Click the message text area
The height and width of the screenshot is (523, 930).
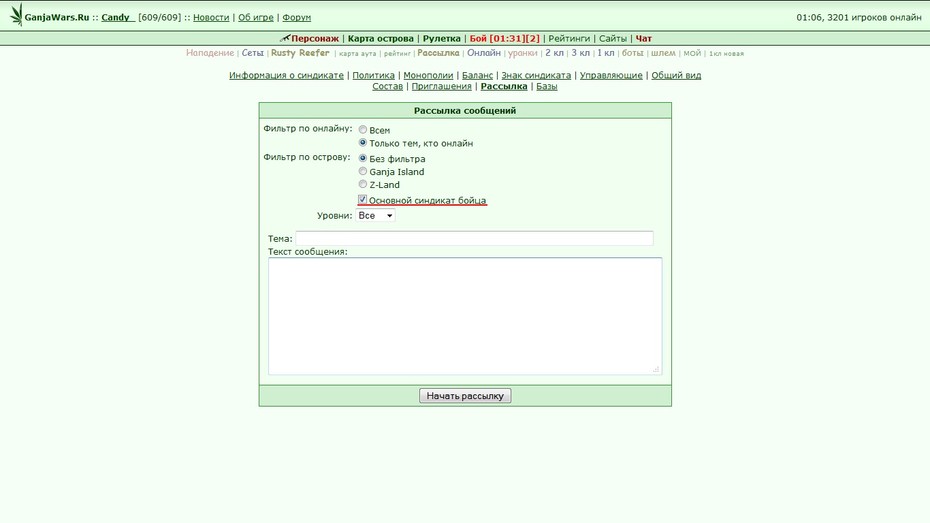pos(465,315)
